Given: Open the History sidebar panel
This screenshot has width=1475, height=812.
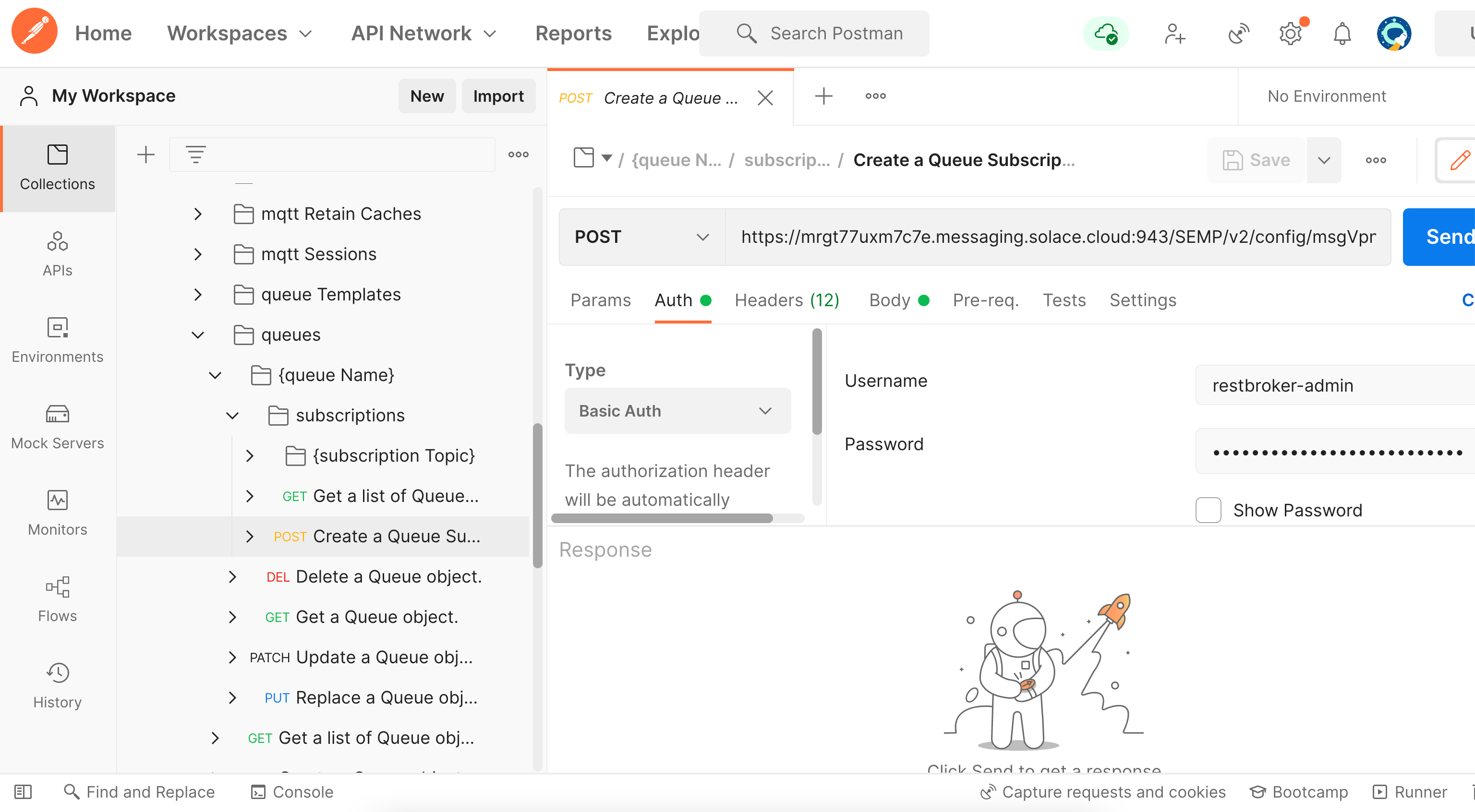Looking at the screenshot, I should pos(57,685).
